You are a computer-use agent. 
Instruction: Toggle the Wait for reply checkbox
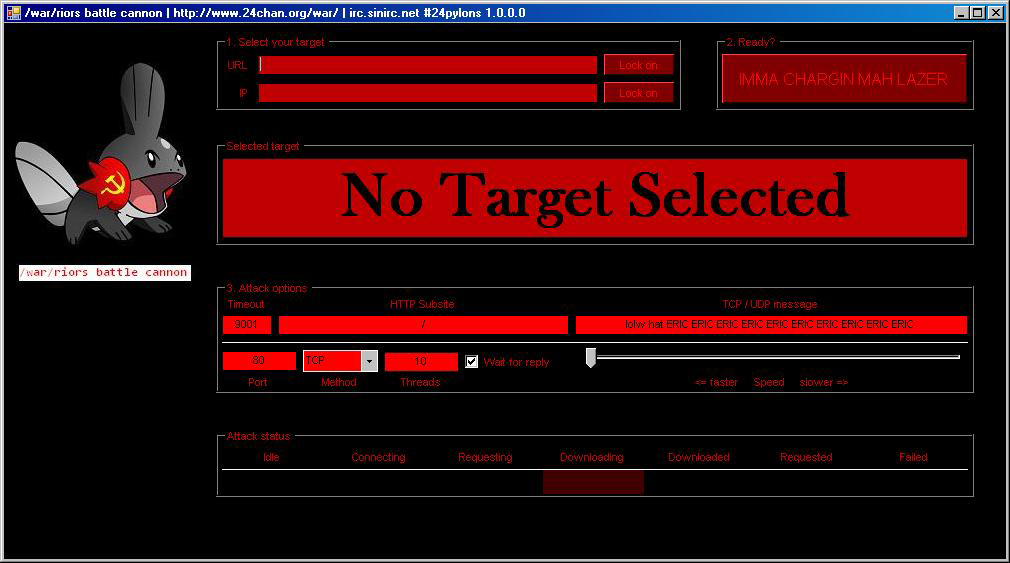coord(472,361)
